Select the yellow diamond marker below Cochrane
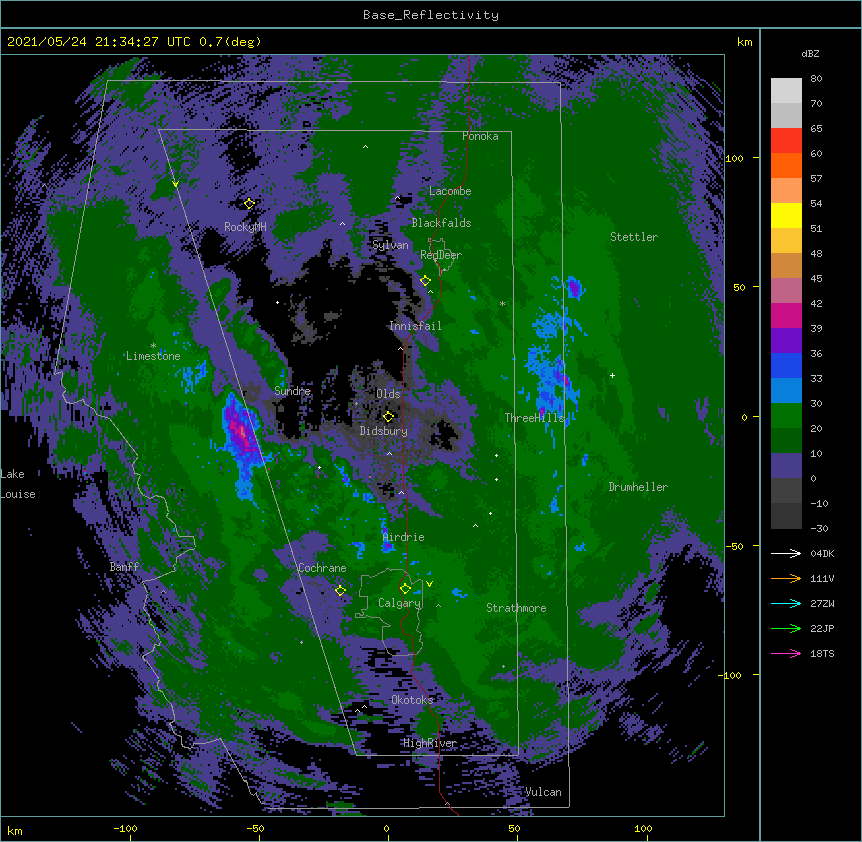 (340, 591)
